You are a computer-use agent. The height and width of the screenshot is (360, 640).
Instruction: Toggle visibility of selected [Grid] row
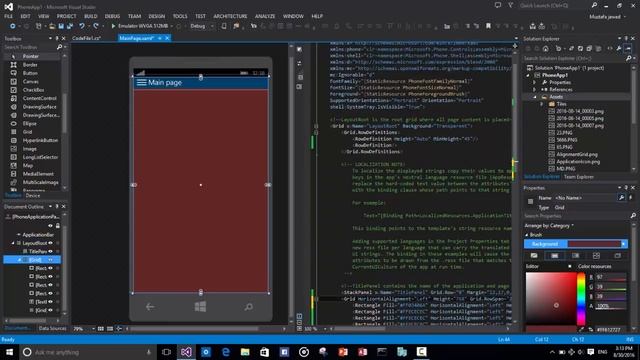tap(51, 260)
